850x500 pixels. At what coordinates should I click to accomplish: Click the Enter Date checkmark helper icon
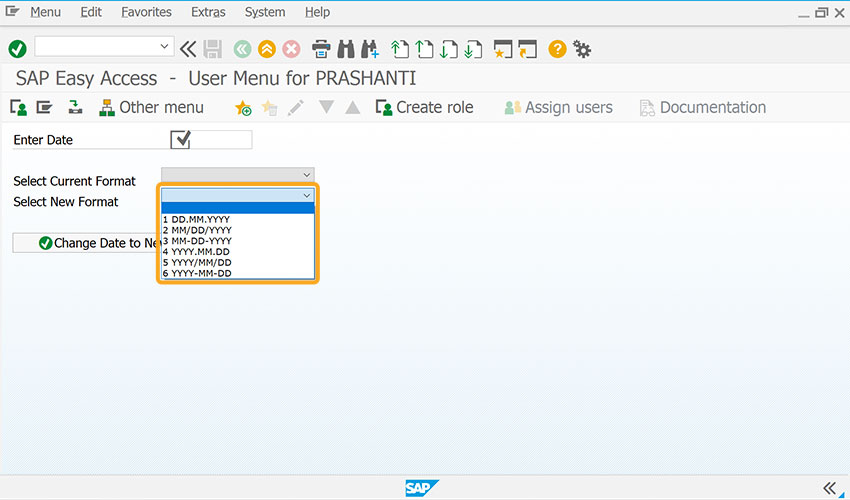[x=181, y=139]
